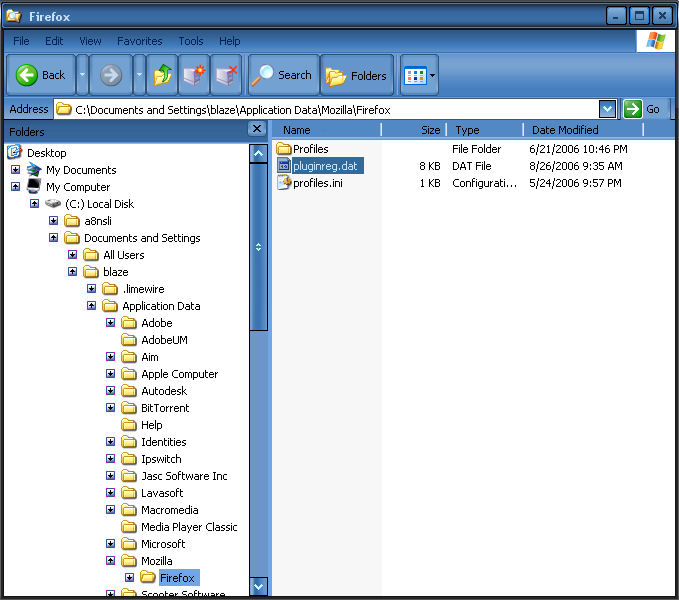The height and width of the screenshot is (600, 679).
Task: Click the Adobe folder icon
Action: (x=129, y=323)
